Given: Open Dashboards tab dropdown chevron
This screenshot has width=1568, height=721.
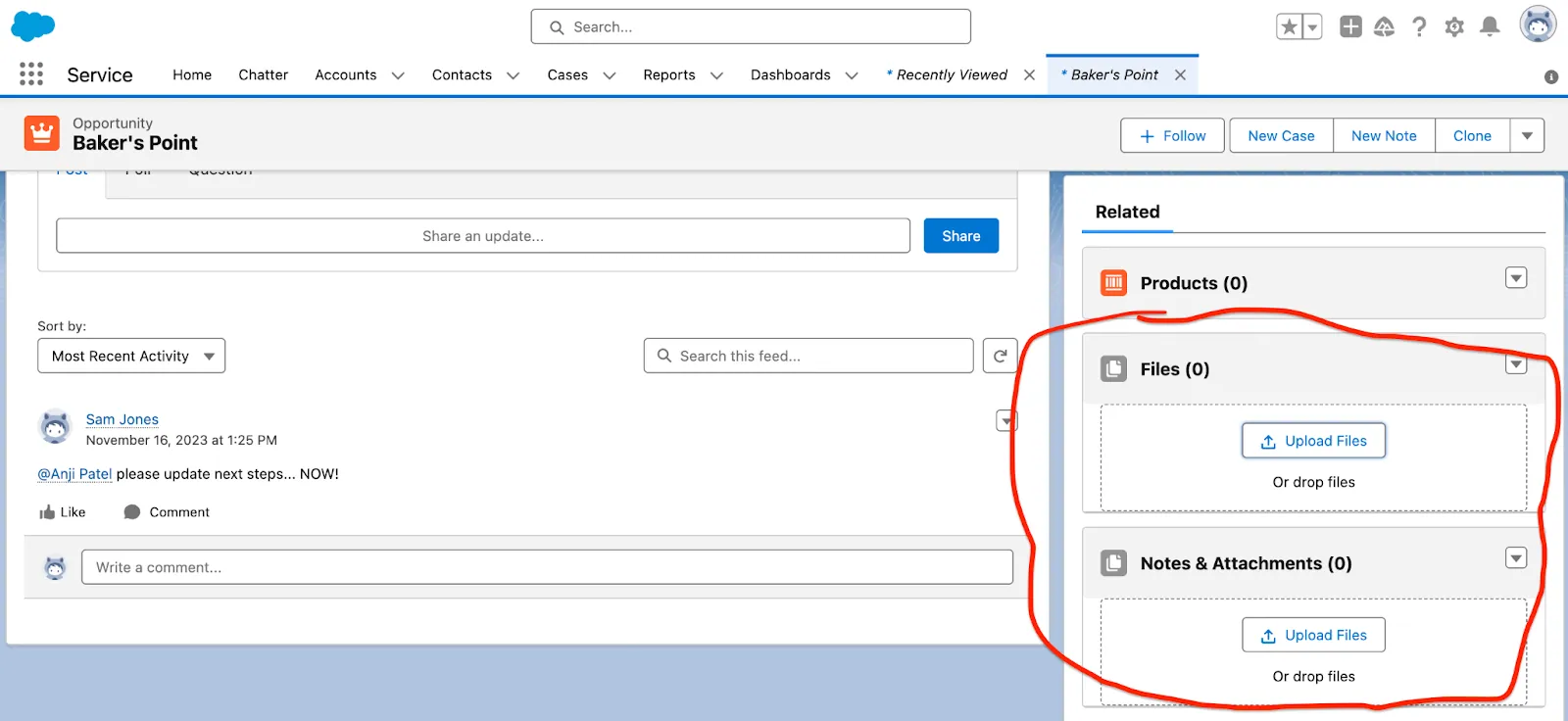Looking at the screenshot, I should (852, 75).
